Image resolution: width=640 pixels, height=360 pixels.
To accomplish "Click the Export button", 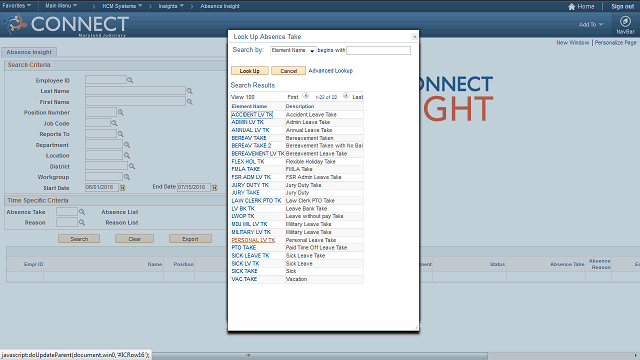I will tap(190, 239).
